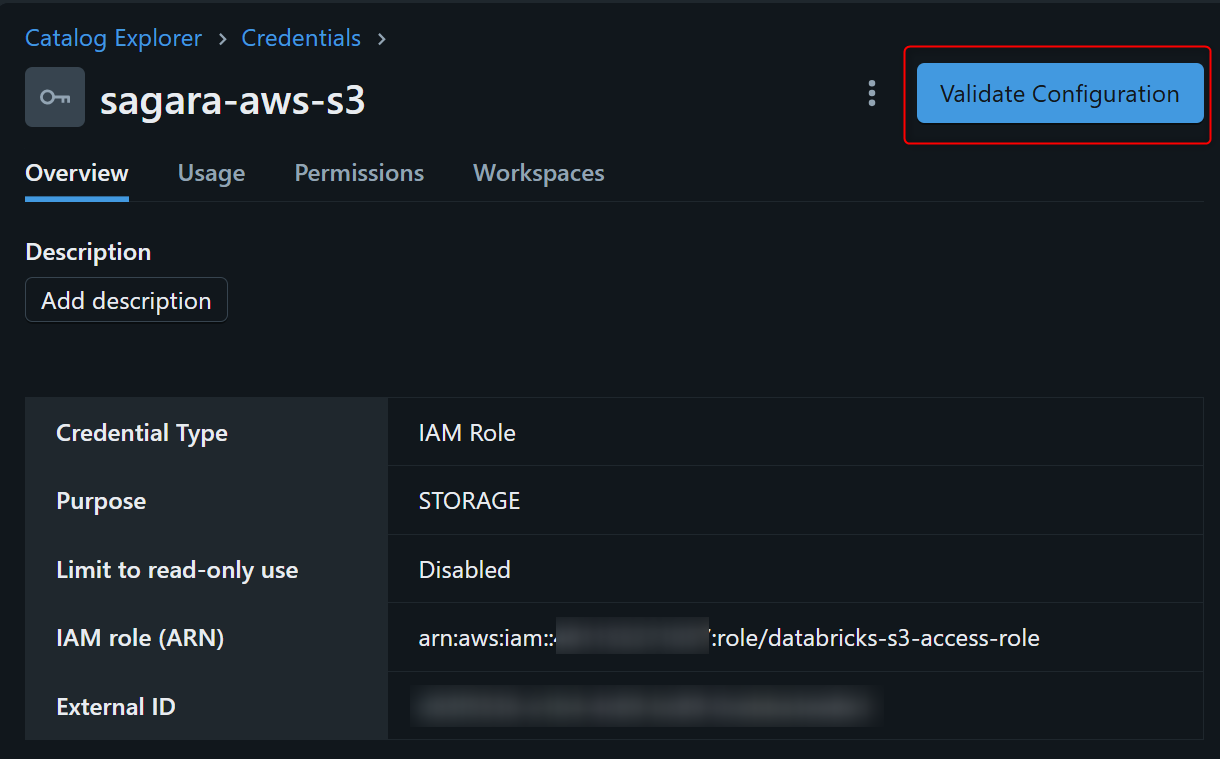Open the Permissions tab

tap(359, 173)
